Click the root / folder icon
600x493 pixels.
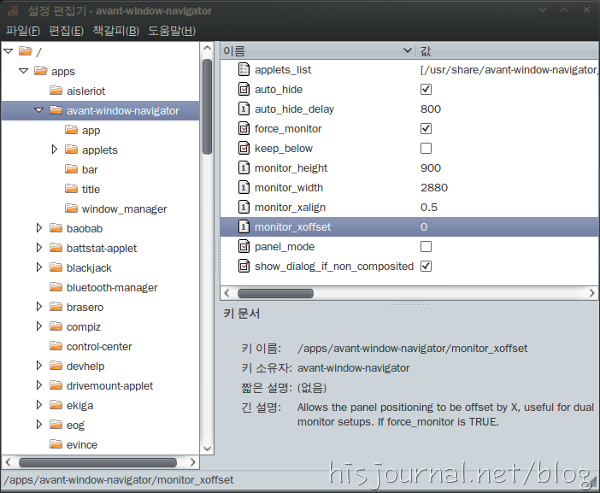click(26, 51)
